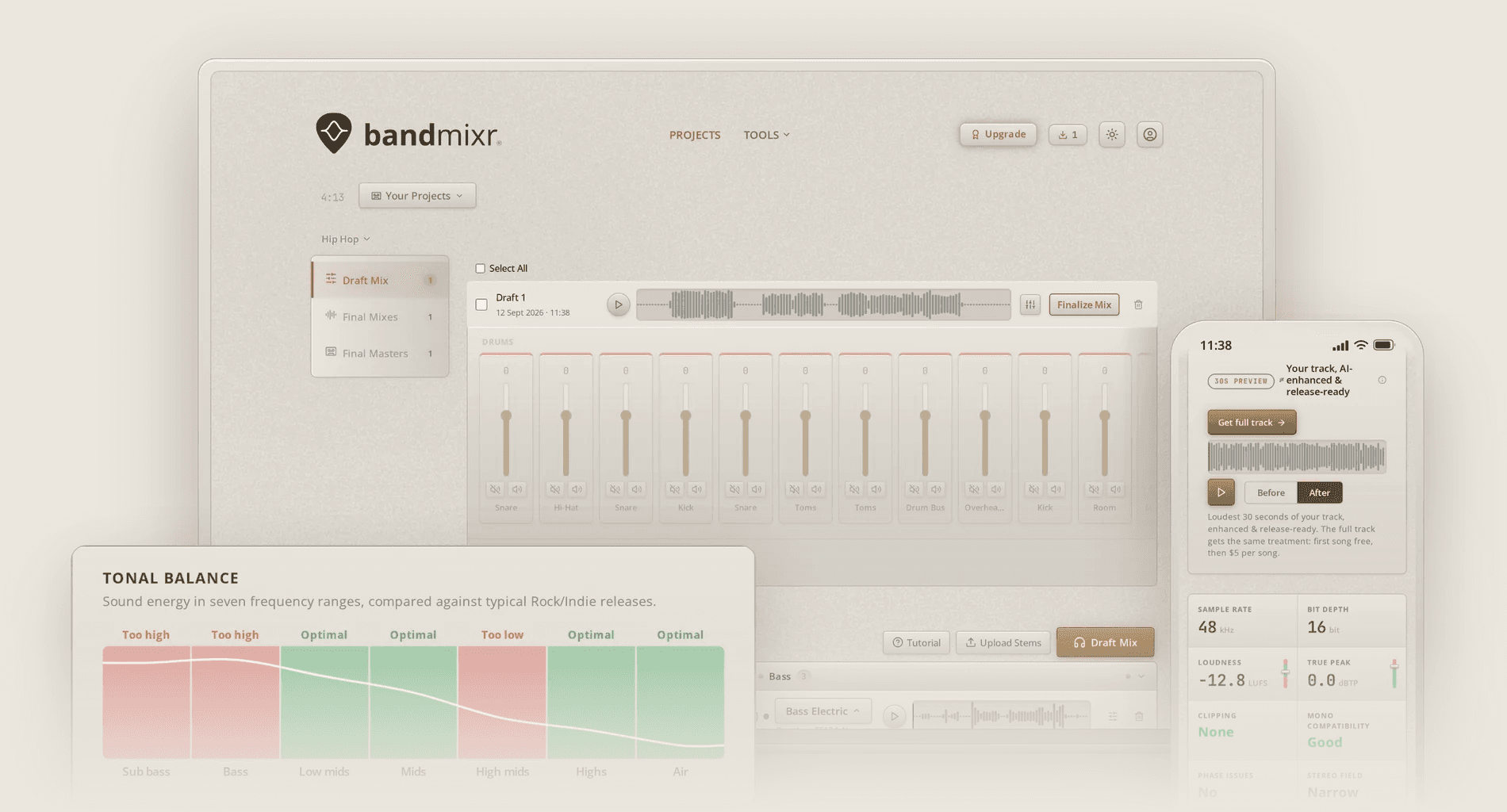Click the Draft Mix headphones button
Screen dimensions: 1507x812
[x=1105, y=642]
